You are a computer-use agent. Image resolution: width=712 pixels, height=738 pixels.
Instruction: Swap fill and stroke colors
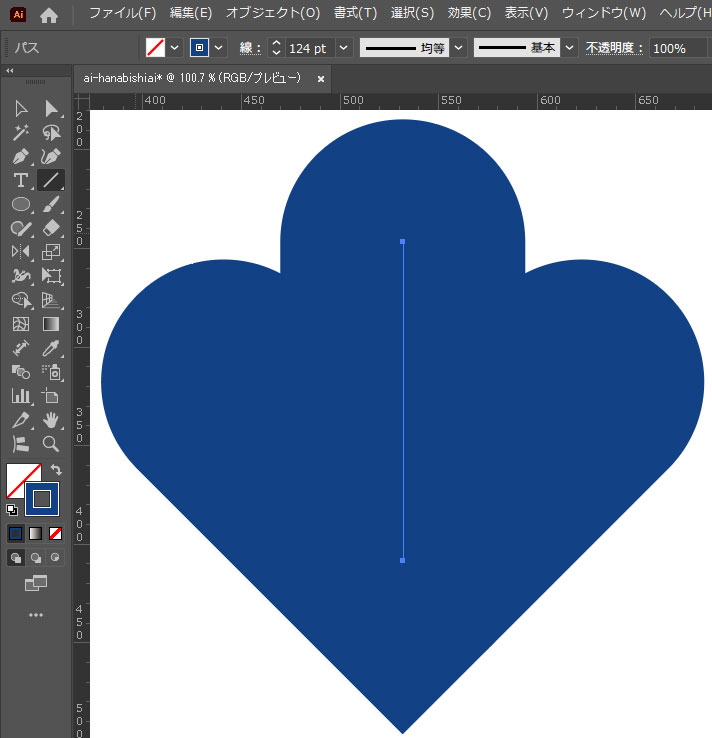pyautogui.click(x=56, y=469)
